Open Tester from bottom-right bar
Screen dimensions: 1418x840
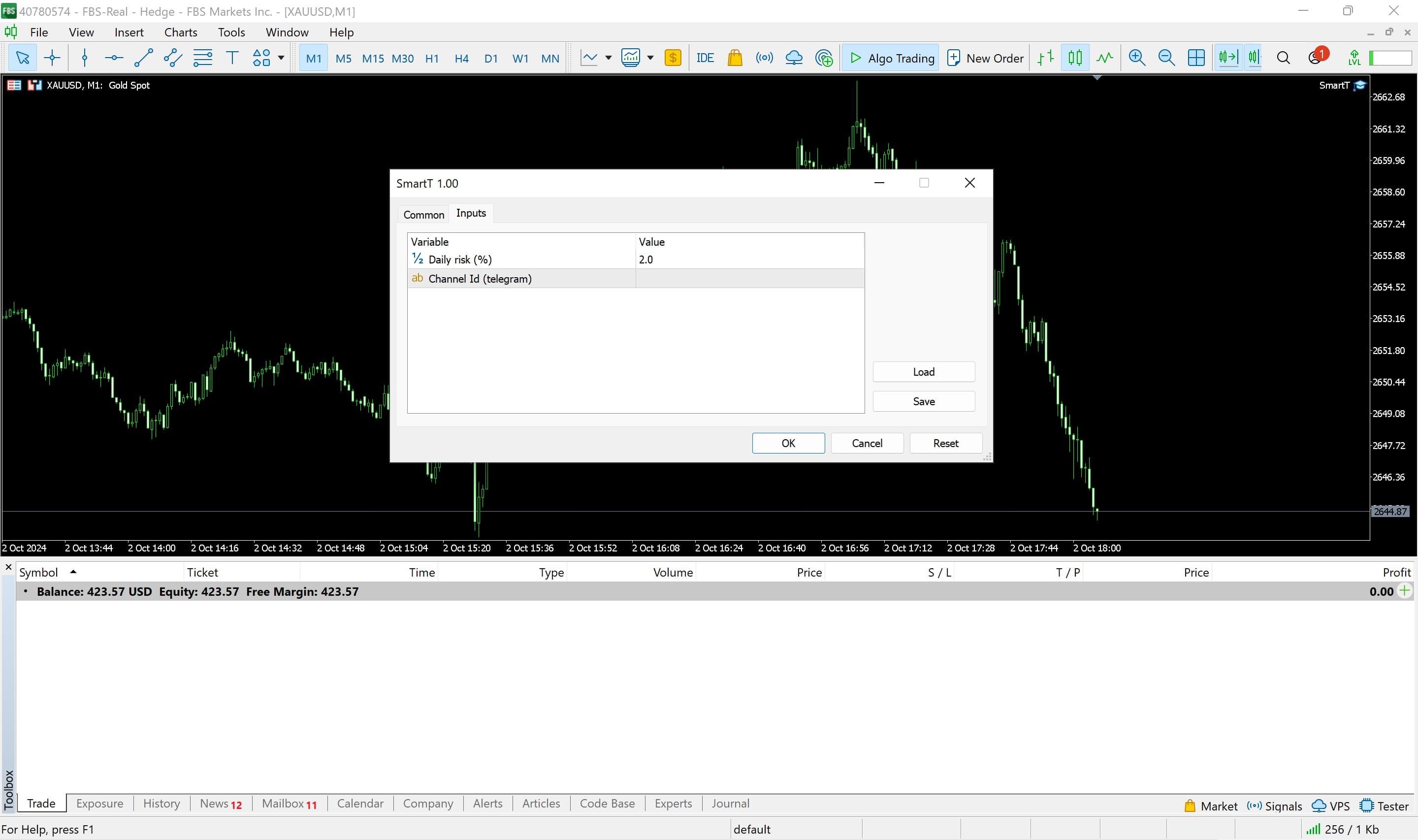coord(1384,806)
